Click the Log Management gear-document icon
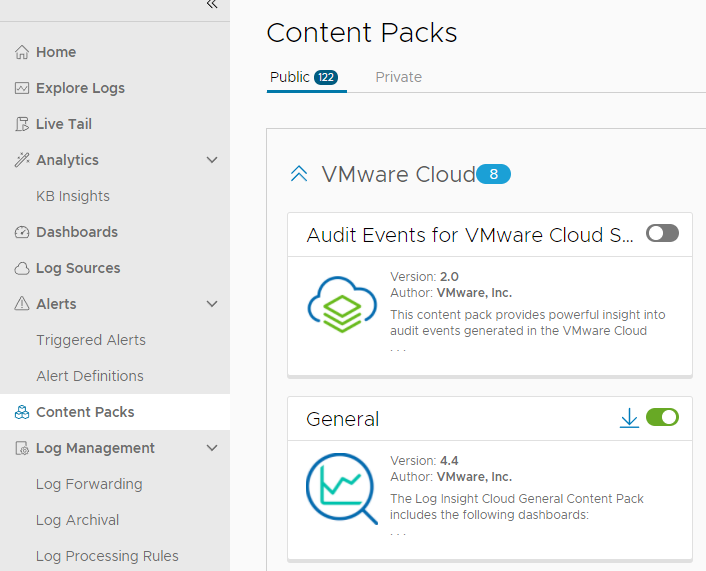Screen dimensions: 706x571 pos(22,448)
